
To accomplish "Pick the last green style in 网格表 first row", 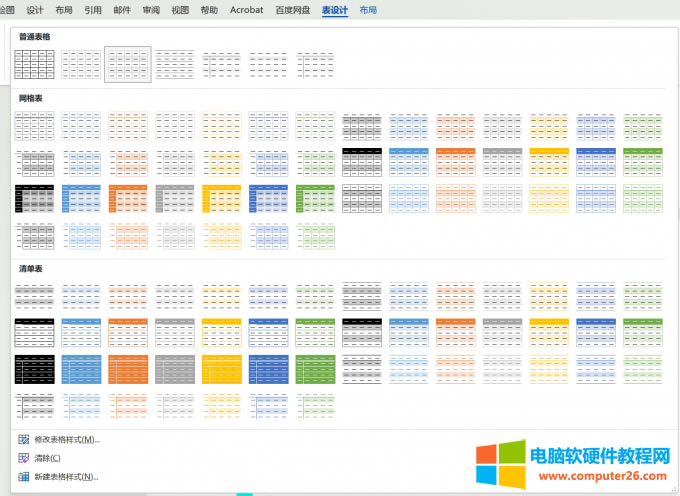I will pyautogui.click(x=642, y=126).
